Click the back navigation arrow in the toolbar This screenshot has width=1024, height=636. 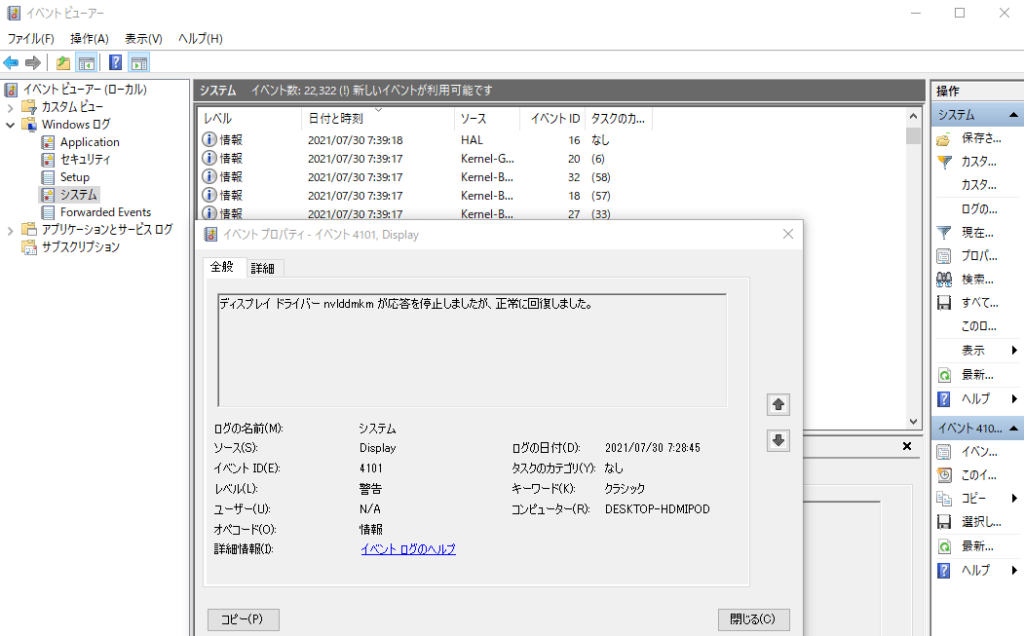coord(12,62)
